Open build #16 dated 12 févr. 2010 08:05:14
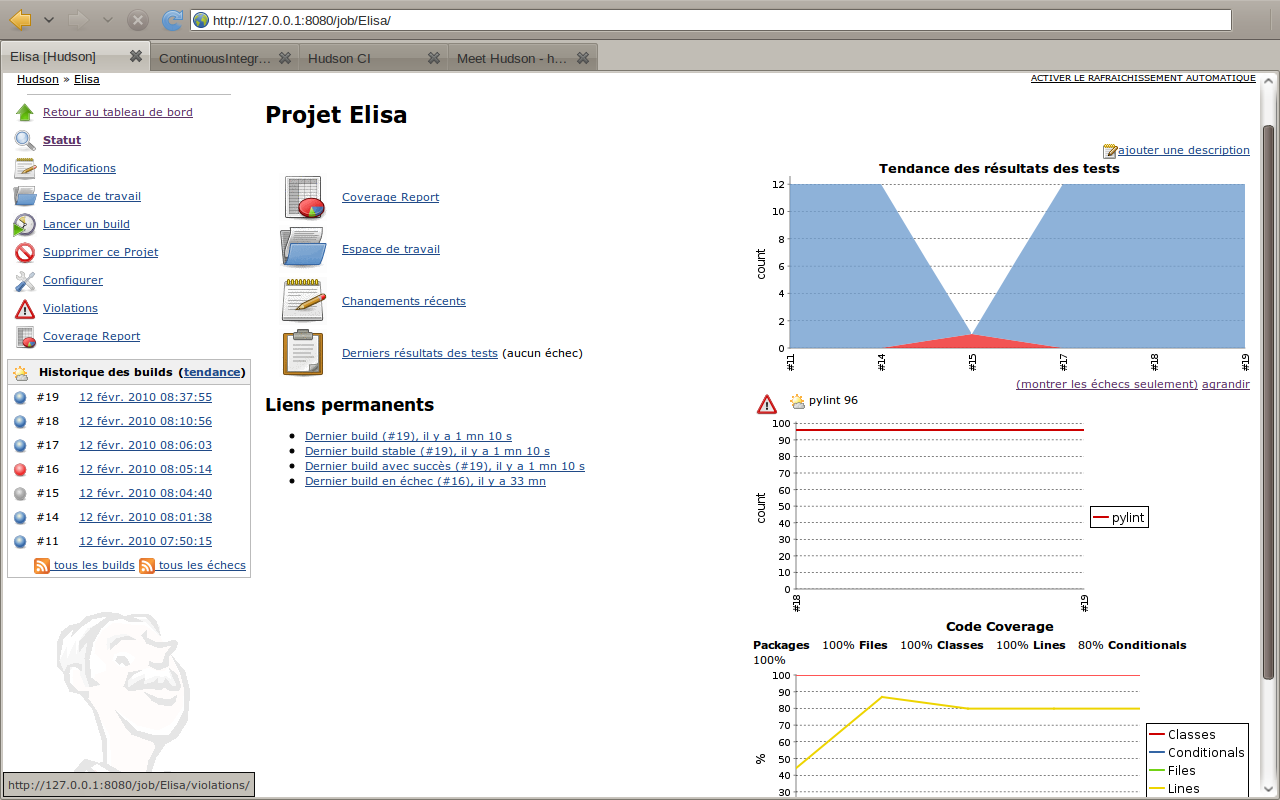The height and width of the screenshot is (800, 1280). point(145,469)
